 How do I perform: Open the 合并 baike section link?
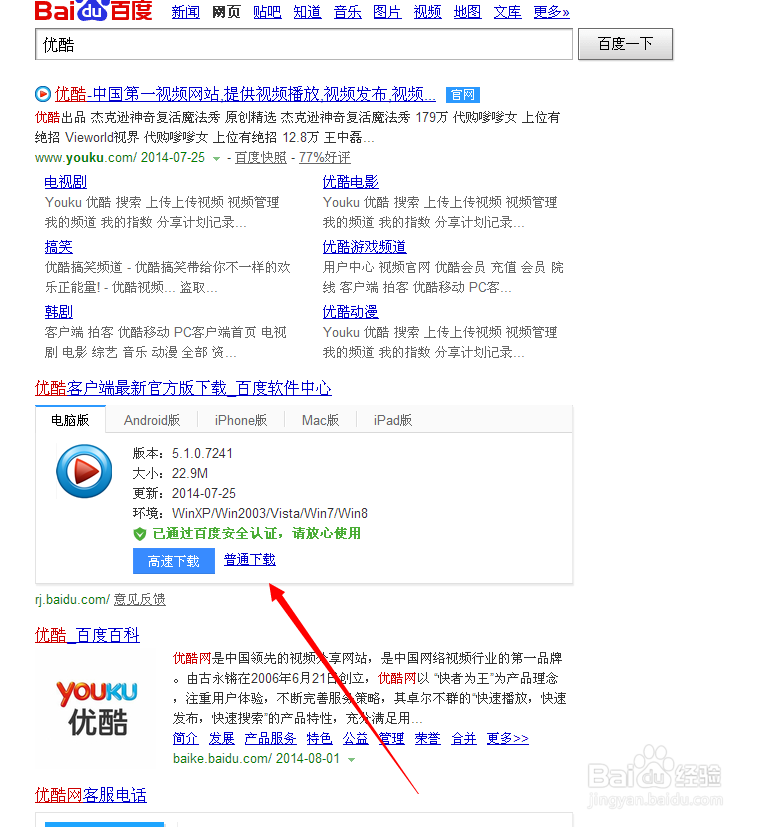[x=464, y=738]
